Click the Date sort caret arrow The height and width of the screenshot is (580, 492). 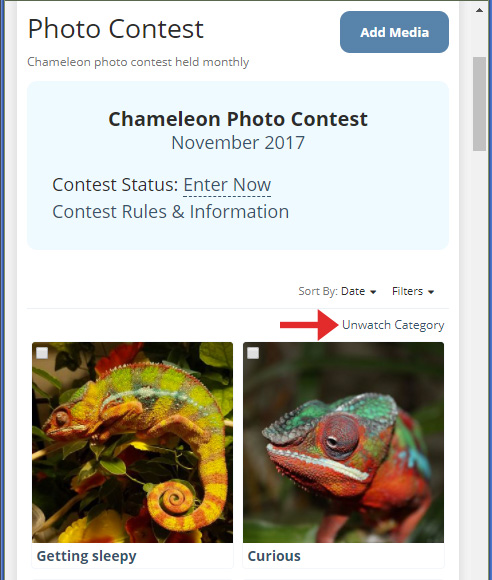pos(373,292)
